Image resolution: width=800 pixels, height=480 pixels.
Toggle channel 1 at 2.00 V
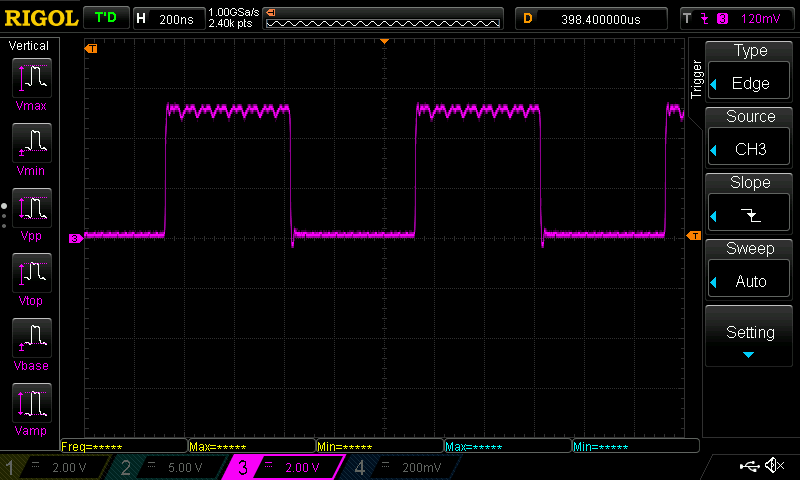[x=54, y=467]
